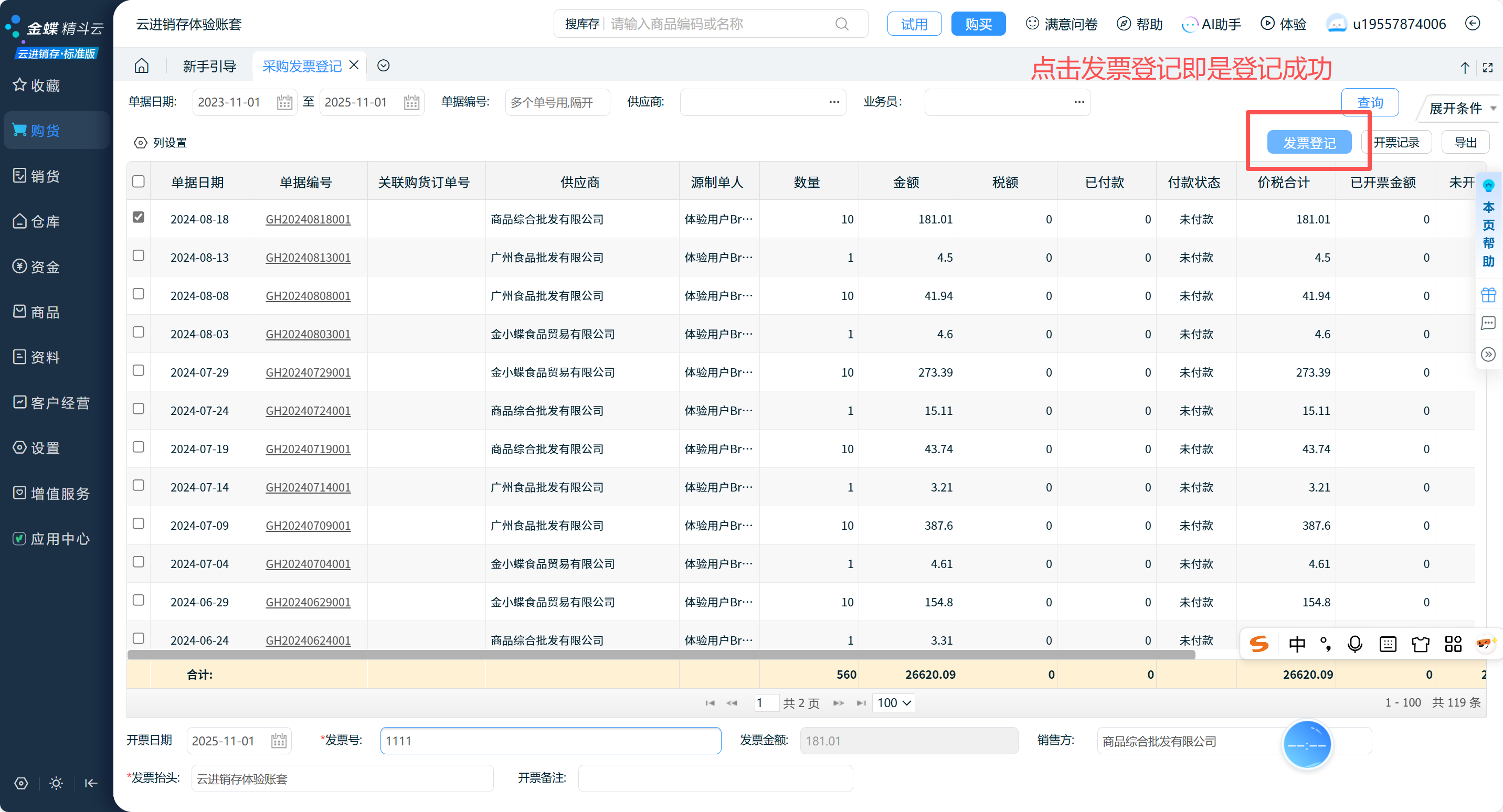Screen dimensions: 1503x812
Task: Toggle the brightness theme icon
Action: pyautogui.click(x=56, y=783)
